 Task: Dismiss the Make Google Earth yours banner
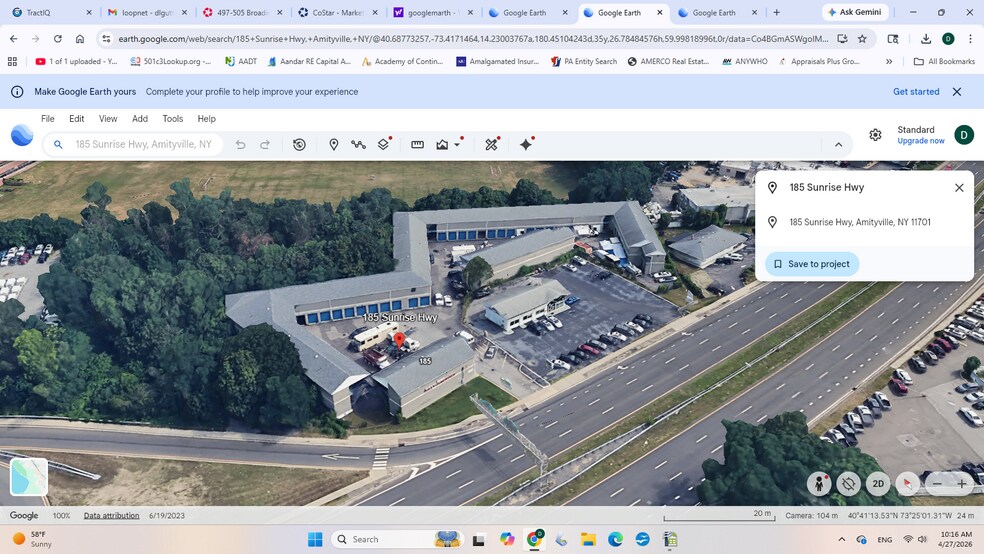pos(957,92)
